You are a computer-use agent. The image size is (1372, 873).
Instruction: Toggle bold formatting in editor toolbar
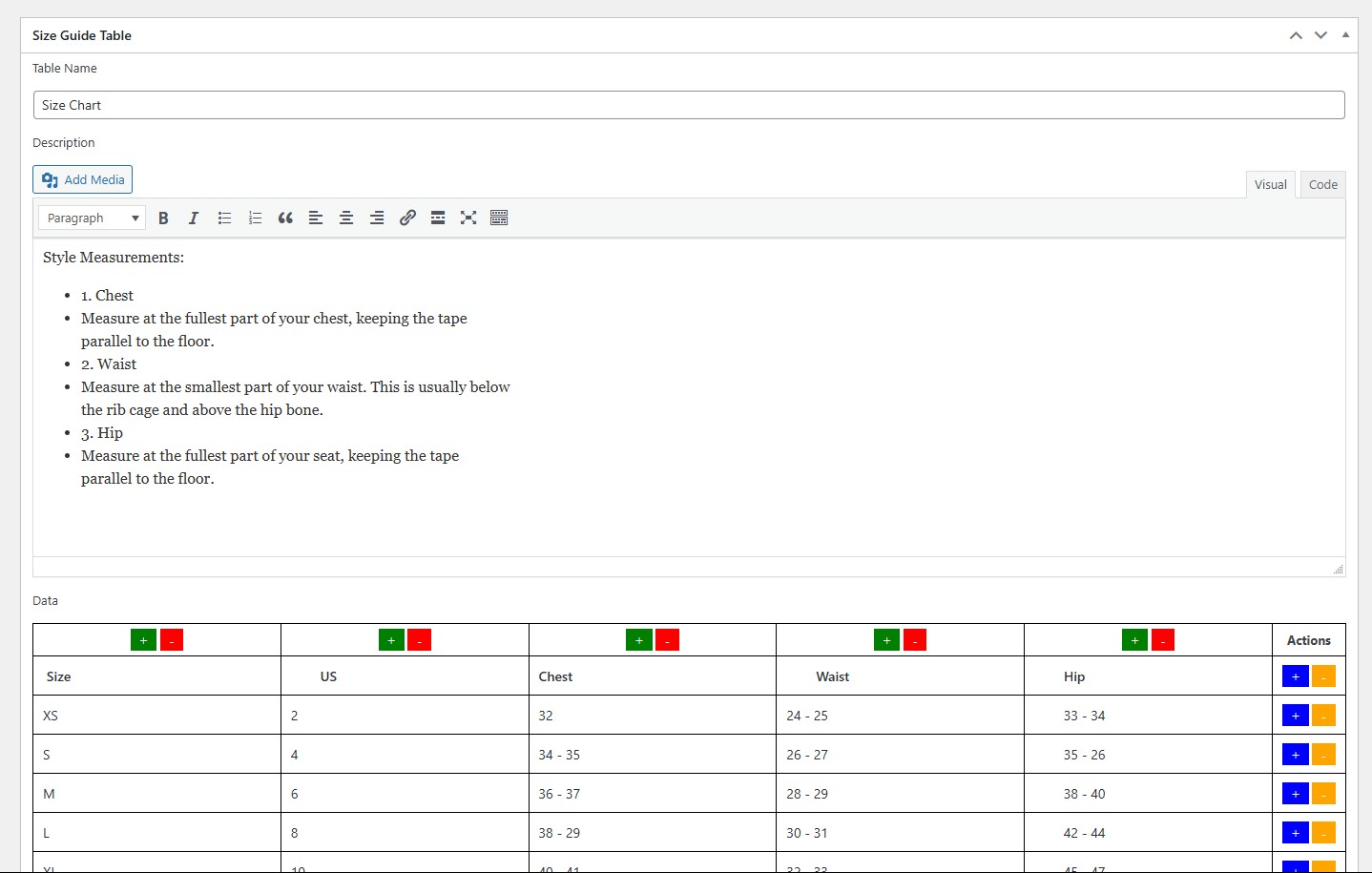[163, 218]
